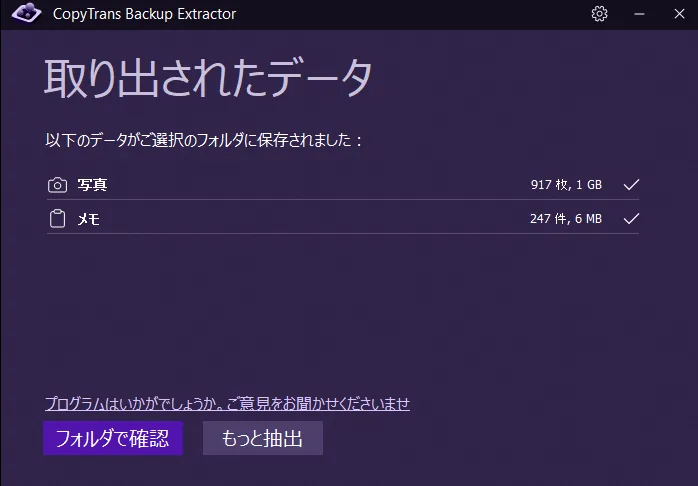The width and height of the screenshot is (698, 486).
Task: Click the clipboard icon beside メモ
Action: 57,219
